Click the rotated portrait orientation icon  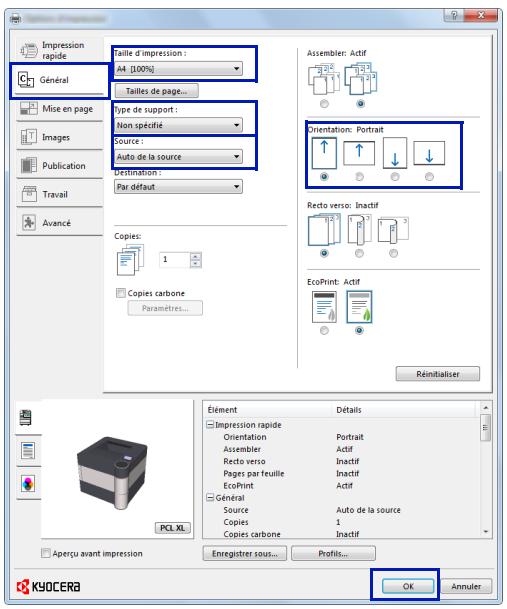tap(395, 153)
